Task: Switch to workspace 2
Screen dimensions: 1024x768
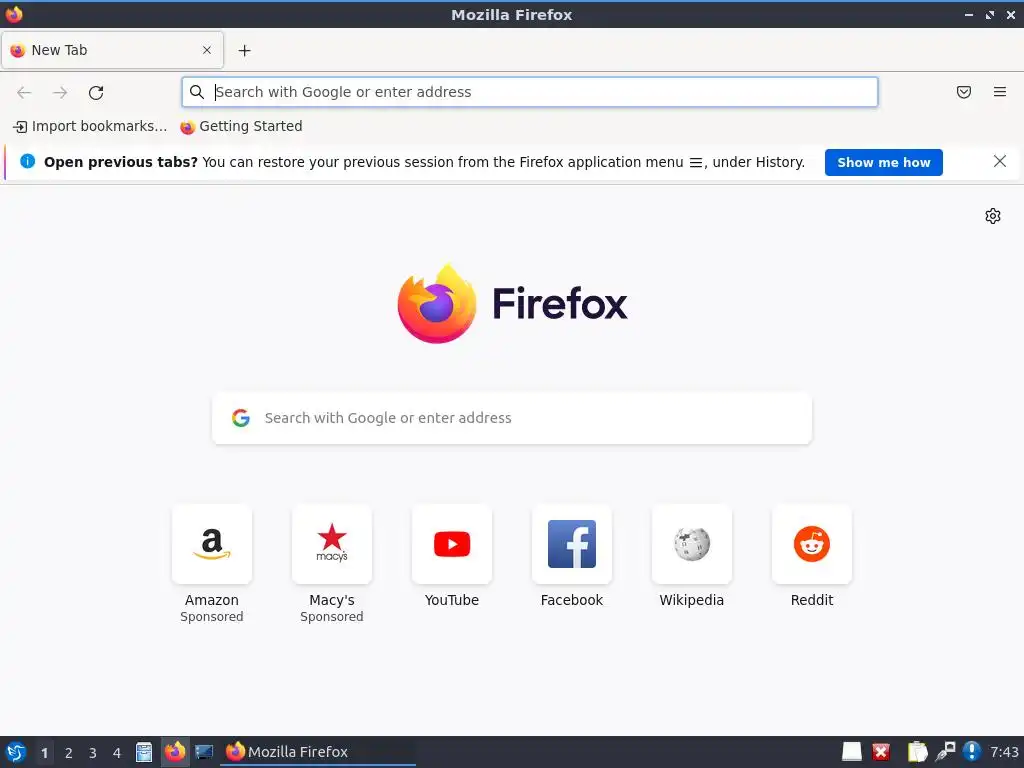Action: click(69, 753)
